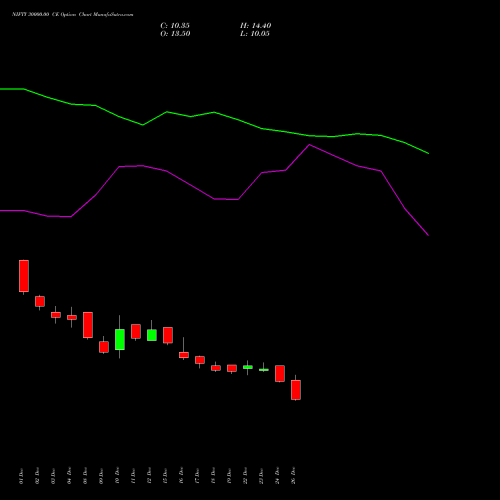Click the 23 Dec date label
The height and width of the screenshot is (500, 500).
pos(261,476)
